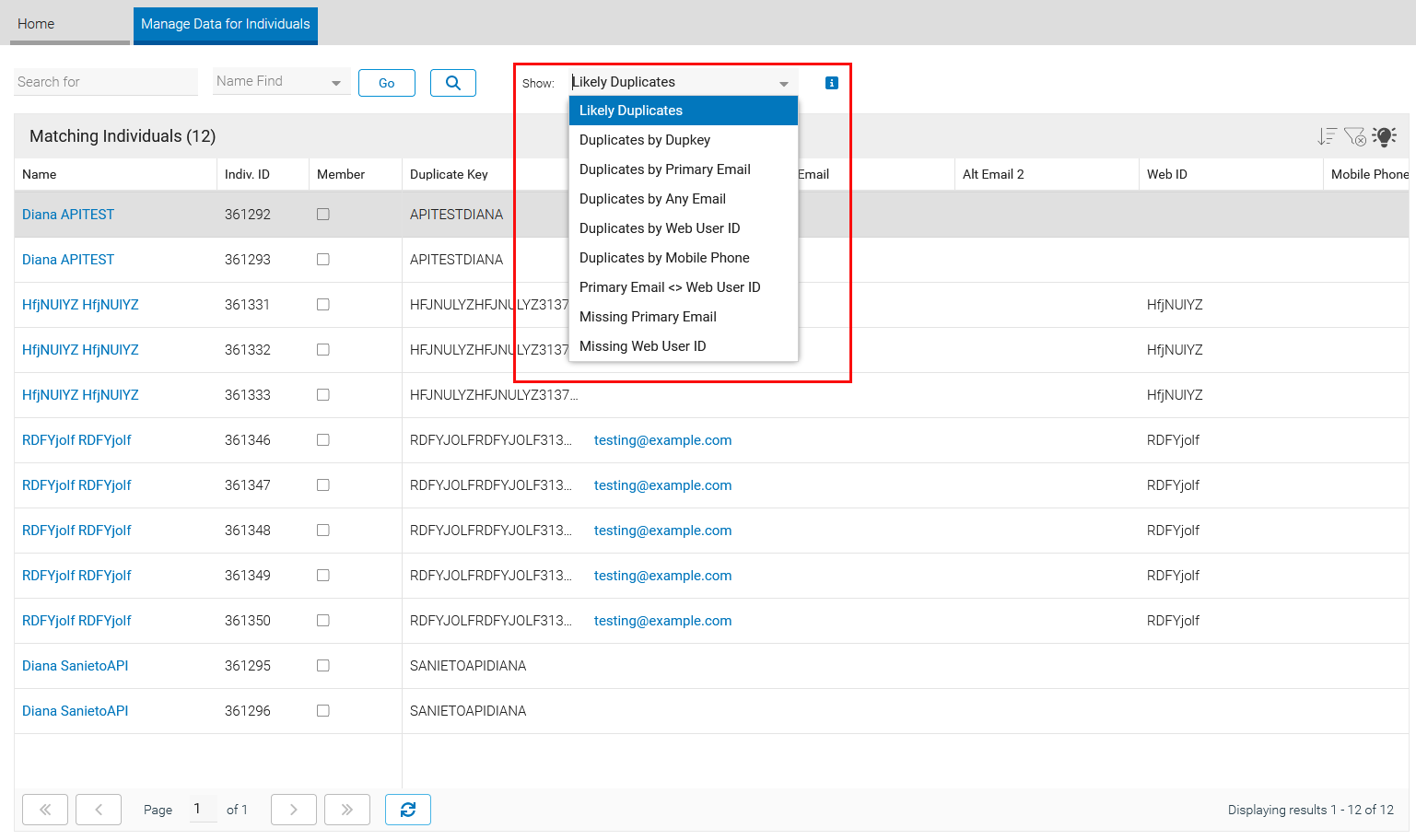Open HfjNUIYZ HfjNUIYZ record 361333
Viewport: 1416px width, 840px height.
(80, 395)
